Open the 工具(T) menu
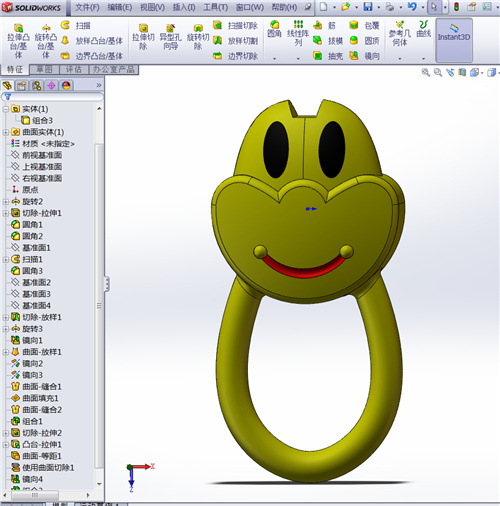This screenshot has width=500, height=506. [x=216, y=7]
